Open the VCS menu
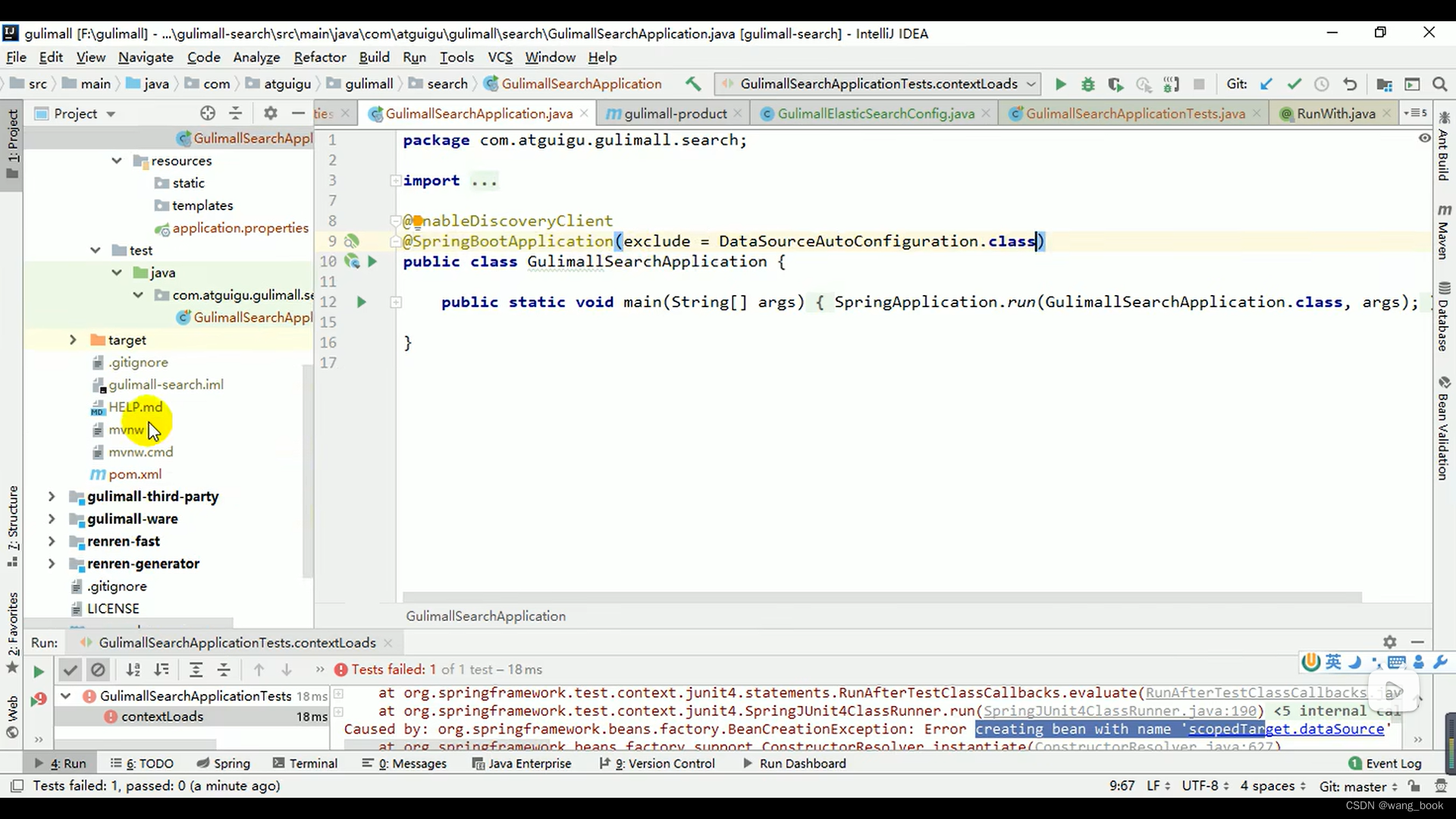This screenshot has width=1456, height=819. (x=500, y=58)
